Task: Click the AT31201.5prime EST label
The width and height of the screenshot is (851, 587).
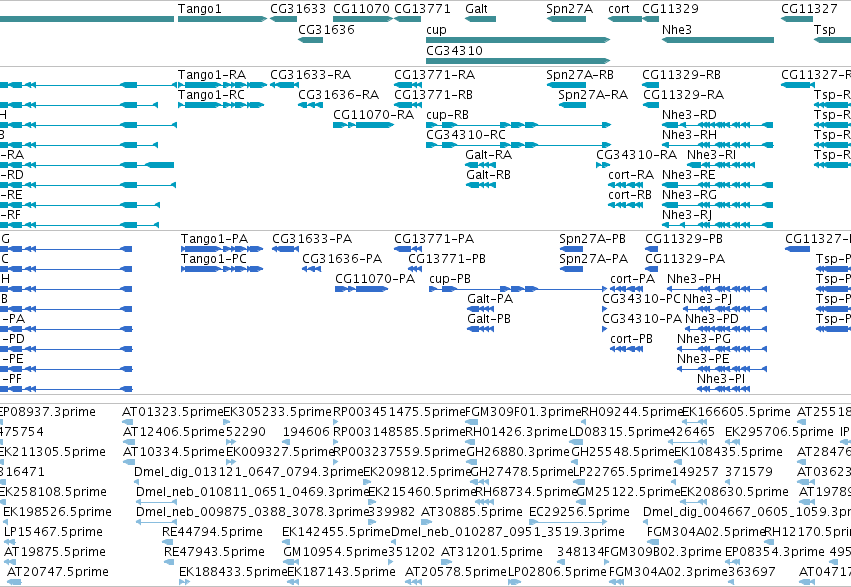Action: pos(492,552)
